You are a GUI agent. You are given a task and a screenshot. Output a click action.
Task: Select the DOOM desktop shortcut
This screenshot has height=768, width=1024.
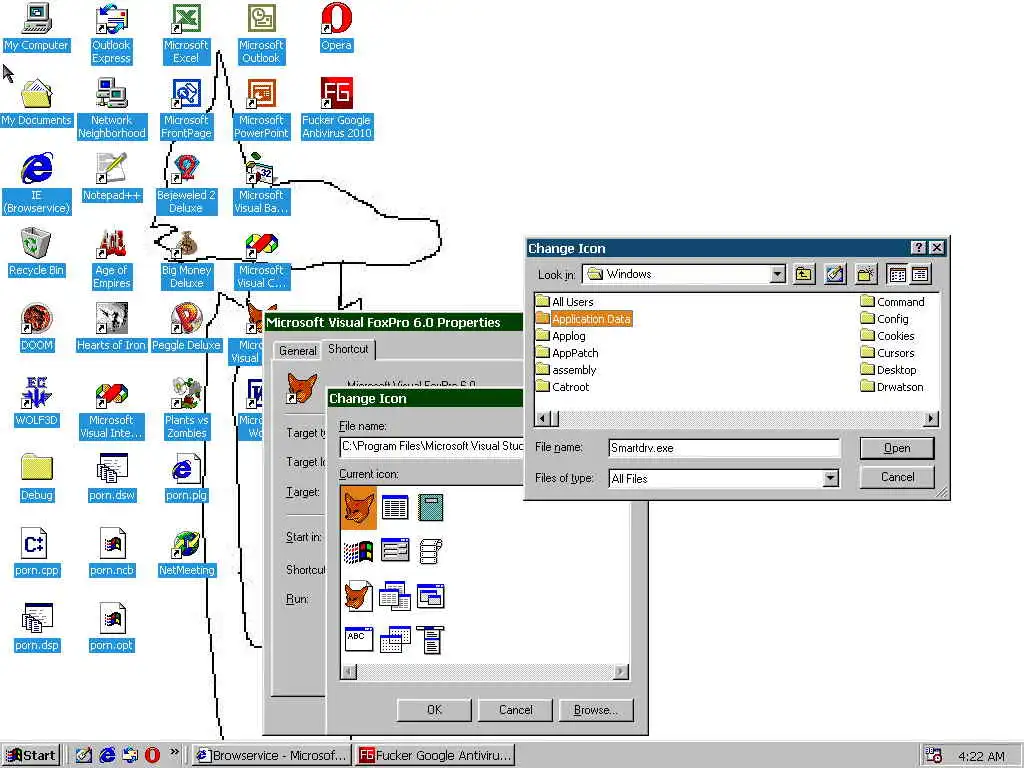(36, 328)
